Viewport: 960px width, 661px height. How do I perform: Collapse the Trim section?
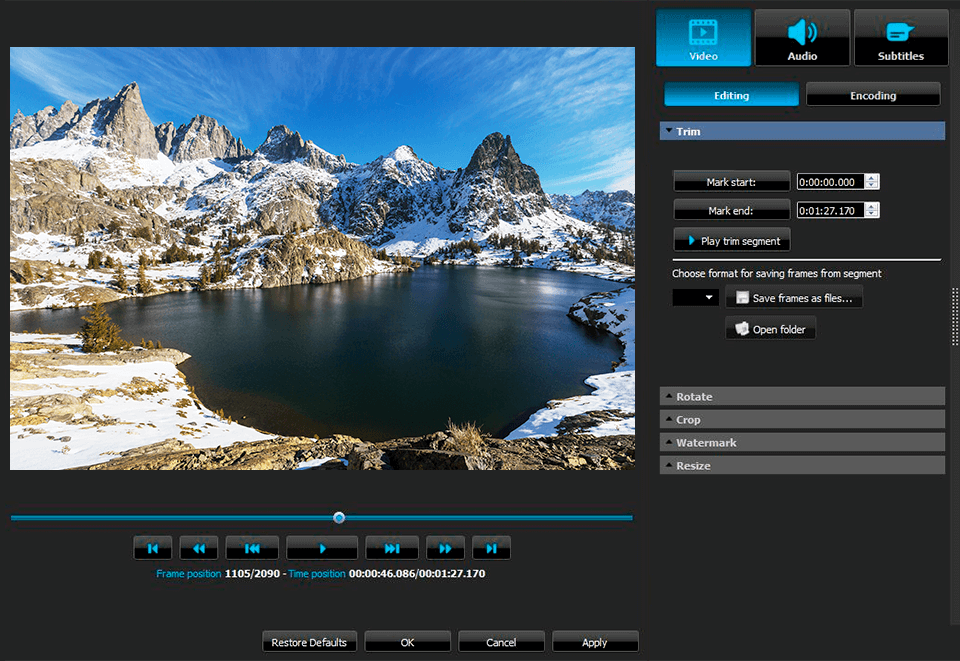click(x=668, y=131)
